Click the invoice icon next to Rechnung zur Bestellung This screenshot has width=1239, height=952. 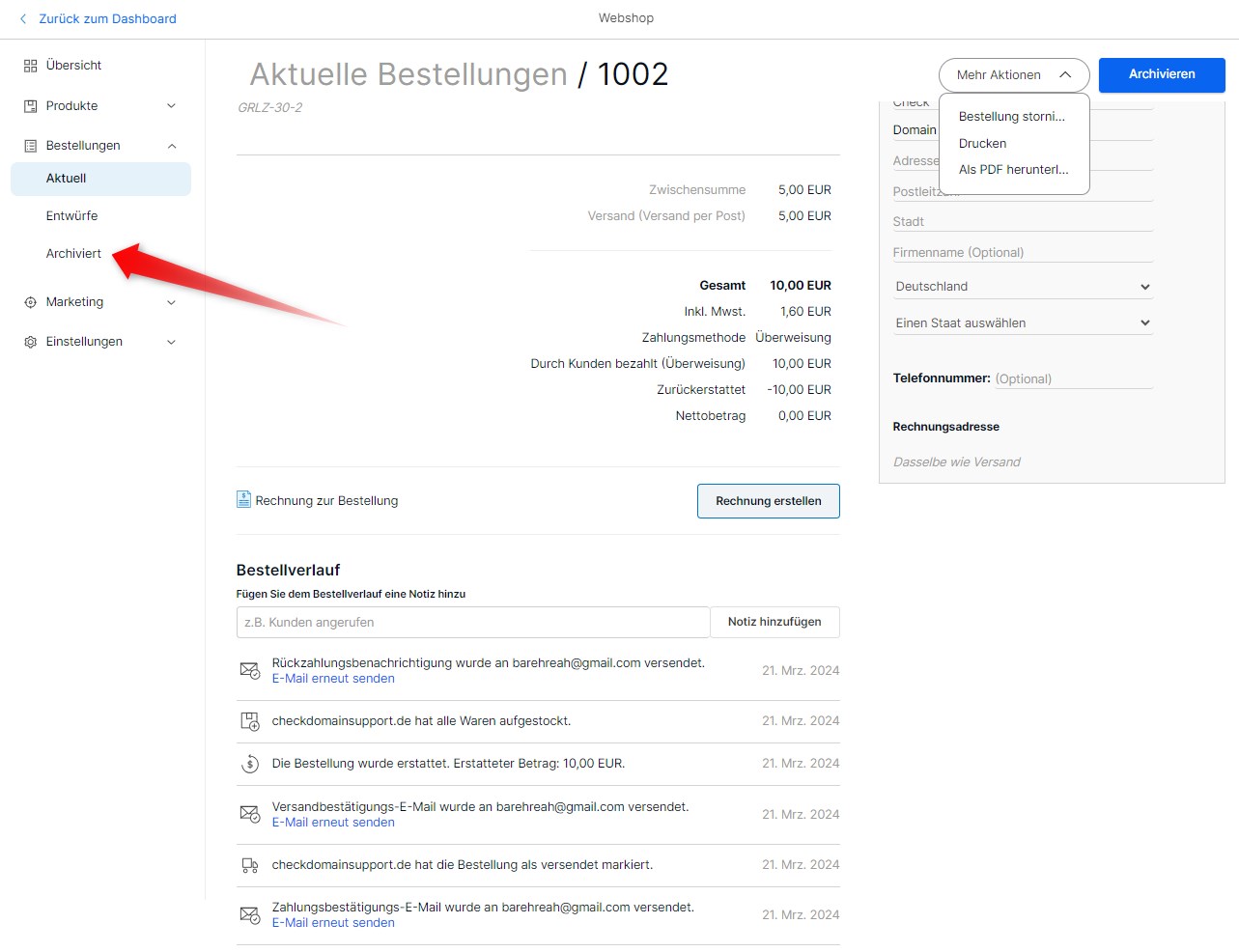pyautogui.click(x=242, y=499)
